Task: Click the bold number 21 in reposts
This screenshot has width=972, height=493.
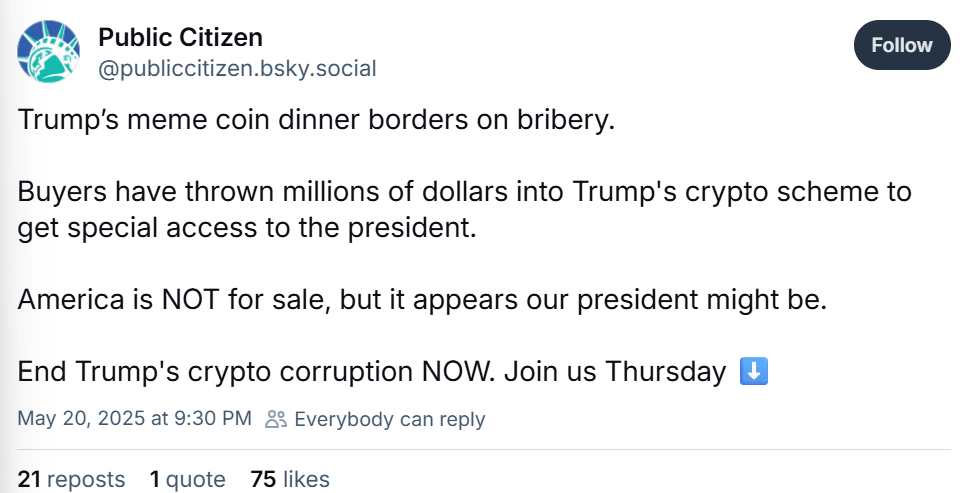Action: pyautogui.click(x=29, y=479)
